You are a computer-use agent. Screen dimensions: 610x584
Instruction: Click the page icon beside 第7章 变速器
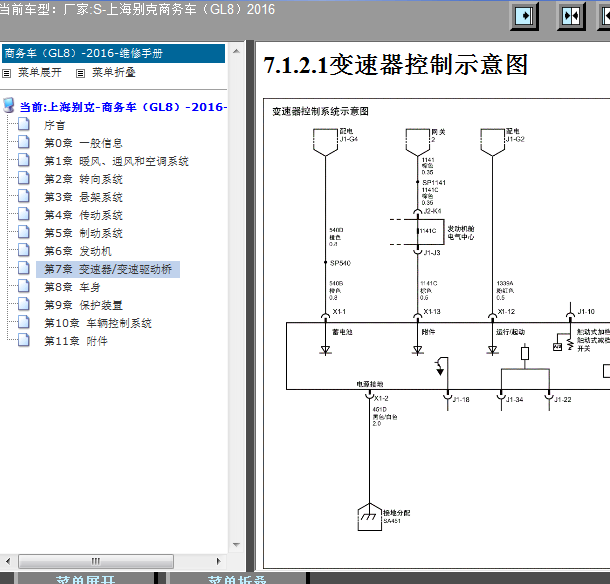pyautogui.click(x=24, y=268)
